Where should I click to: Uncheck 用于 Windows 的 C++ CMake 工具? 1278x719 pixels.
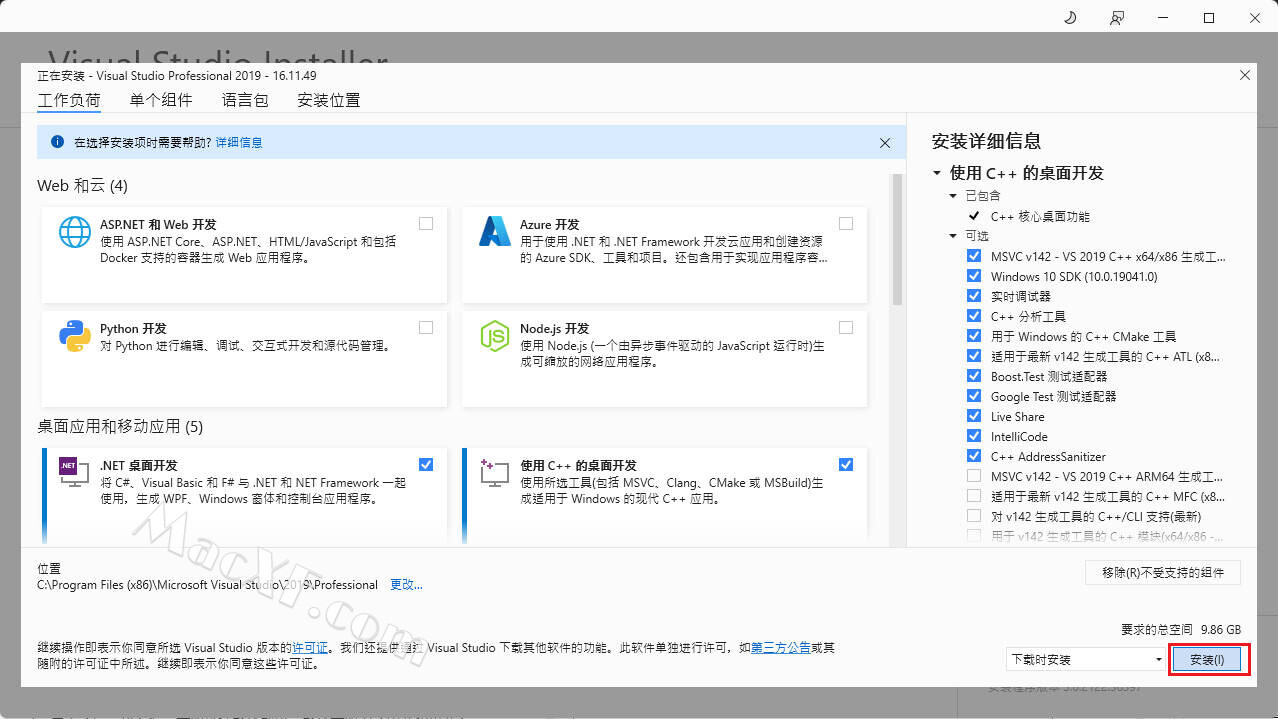coord(974,336)
